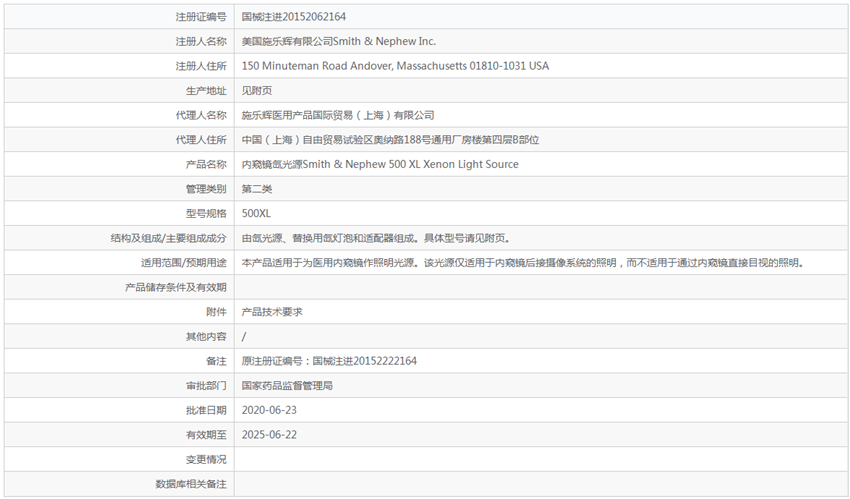This screenshot has height=499, width=850.
Task: Click the 结构及组成/主要组成成分 label
Action: coord(169,238)
